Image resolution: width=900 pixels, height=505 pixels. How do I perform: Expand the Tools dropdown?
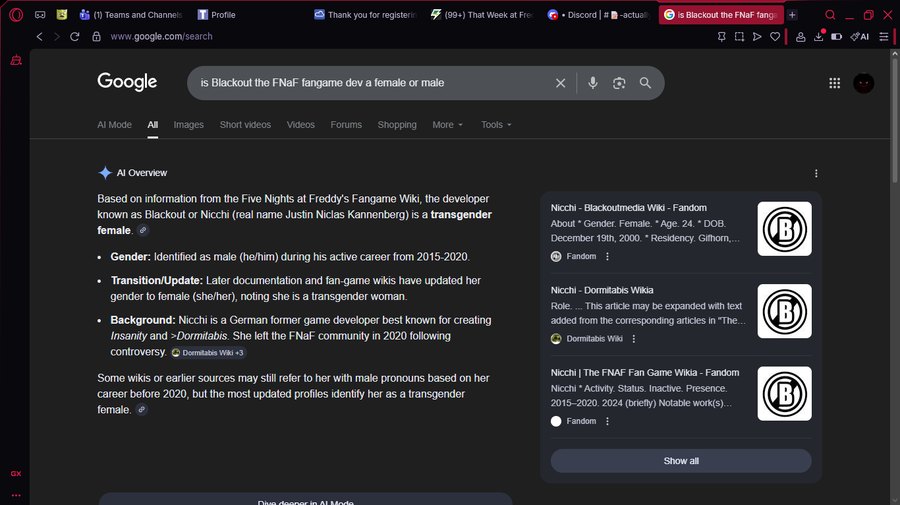pos(496,125)
